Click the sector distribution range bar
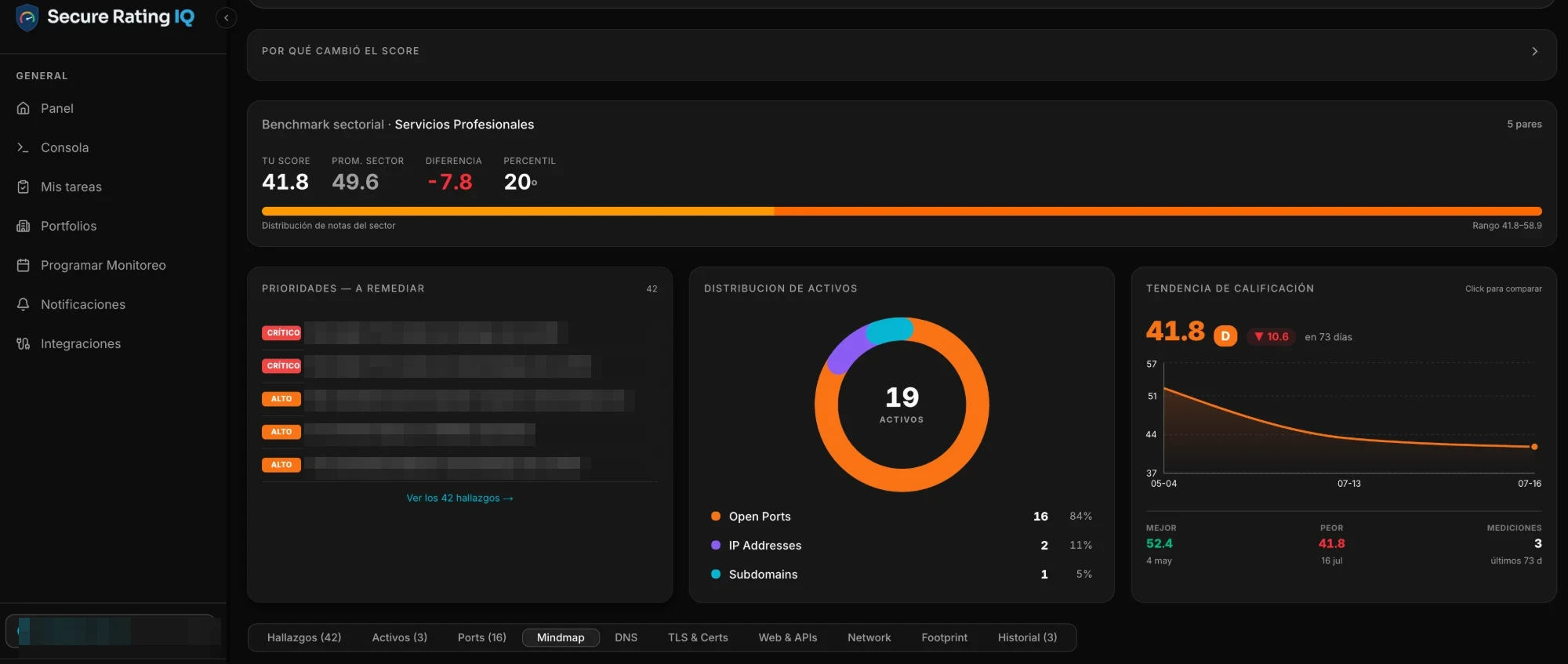The width and height of the screenshot is (1568, 664). click(x=902, y=211)
